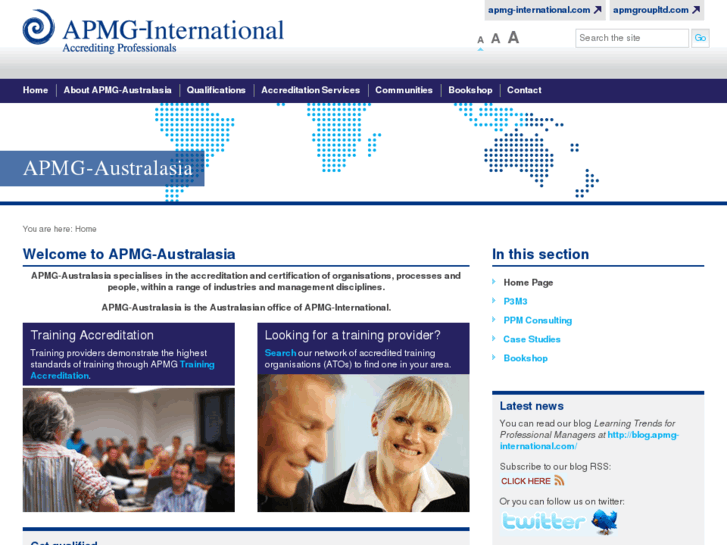This screenshot has width=727, height=545.
Task: Click the smiling man and woman photo
Action: (x=364, y=443)
